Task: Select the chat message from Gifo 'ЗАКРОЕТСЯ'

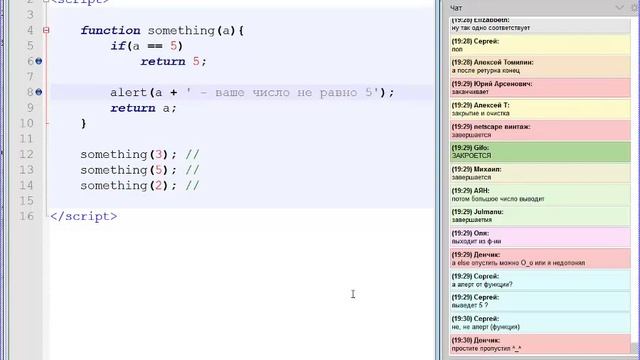Action: 540,151
